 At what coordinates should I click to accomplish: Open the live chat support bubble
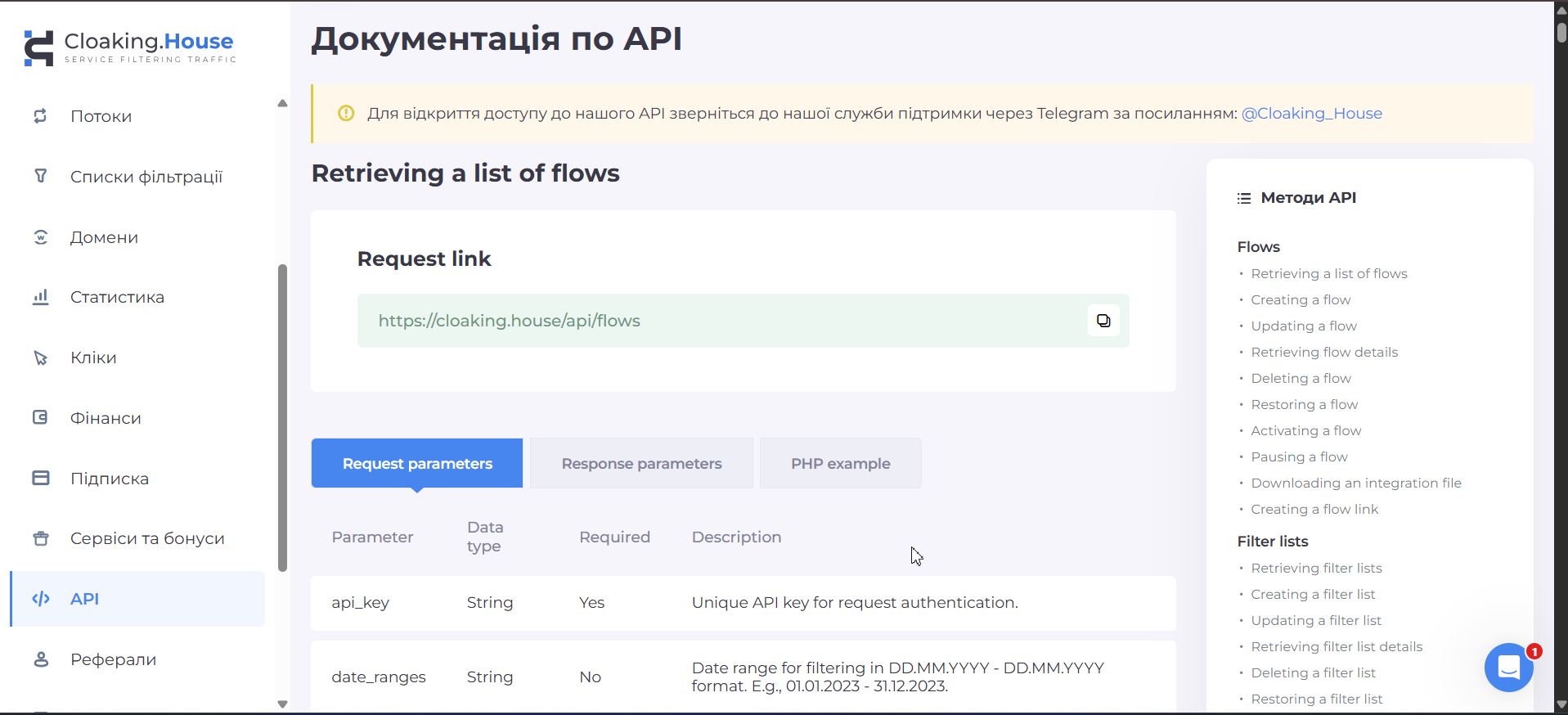point(1507,668)
